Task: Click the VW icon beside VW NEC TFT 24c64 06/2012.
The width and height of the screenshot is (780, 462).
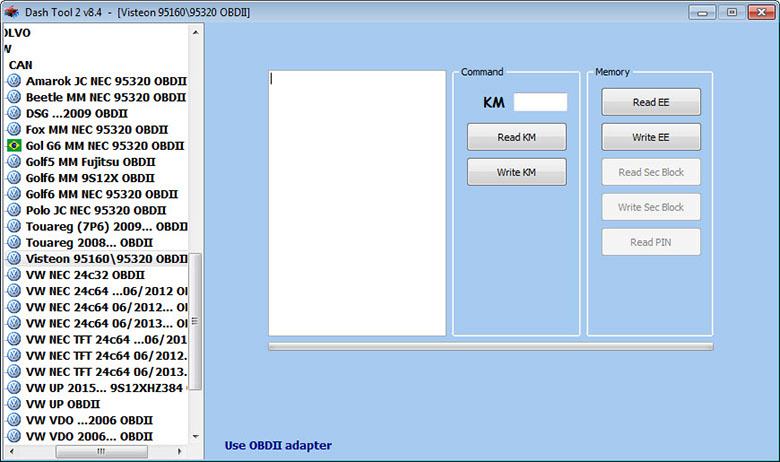Action: pyautogui.click(x=14, y=356)
